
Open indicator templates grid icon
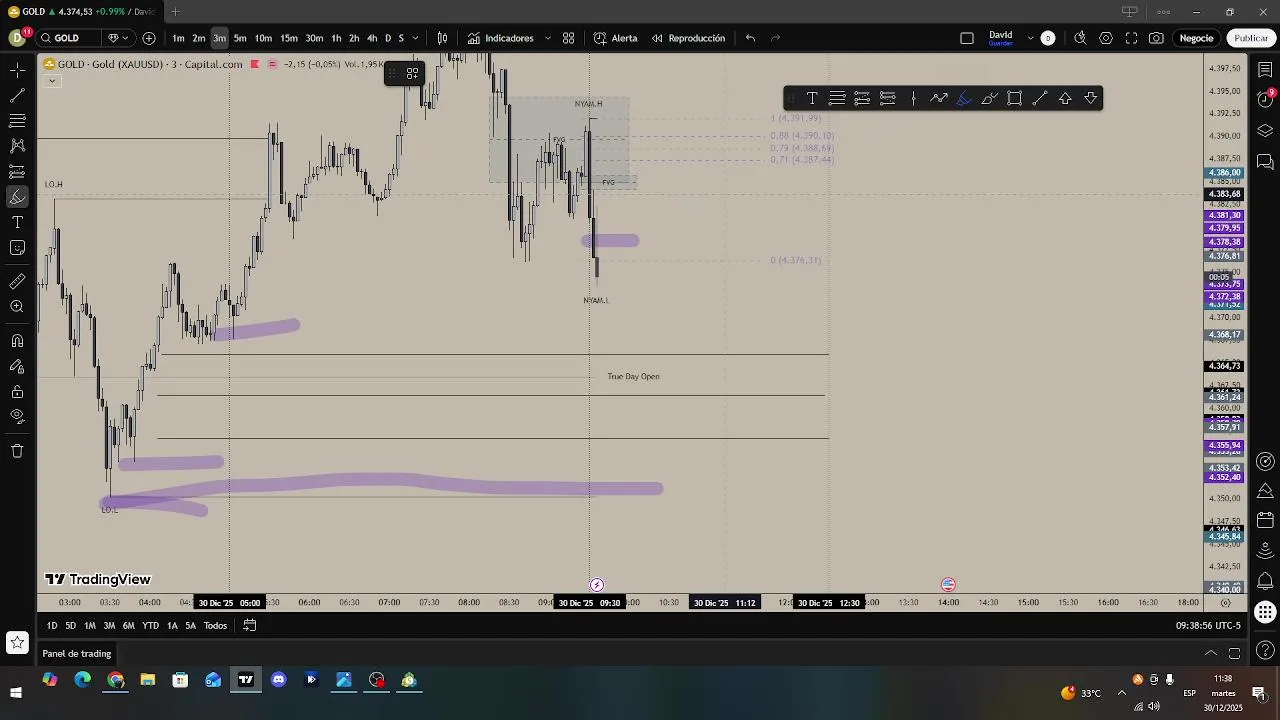568,38
